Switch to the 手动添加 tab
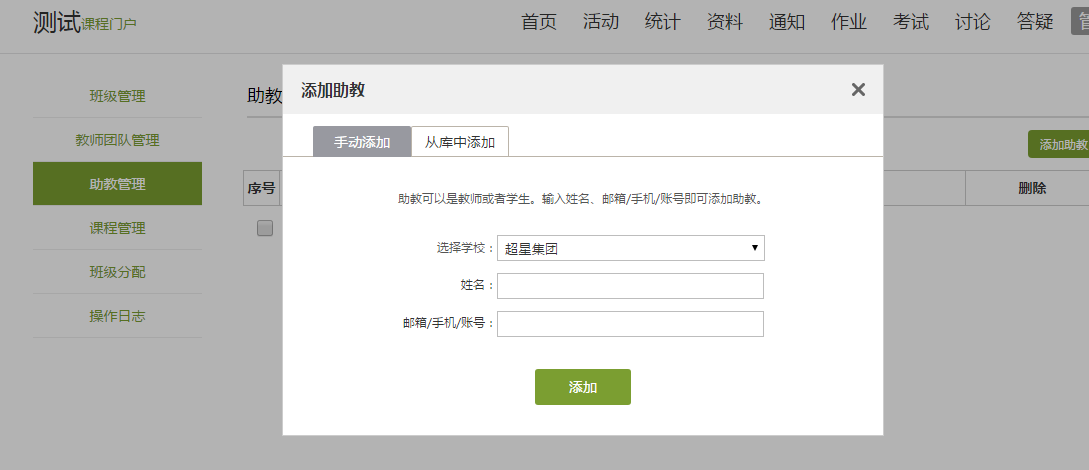 (362, 142)
